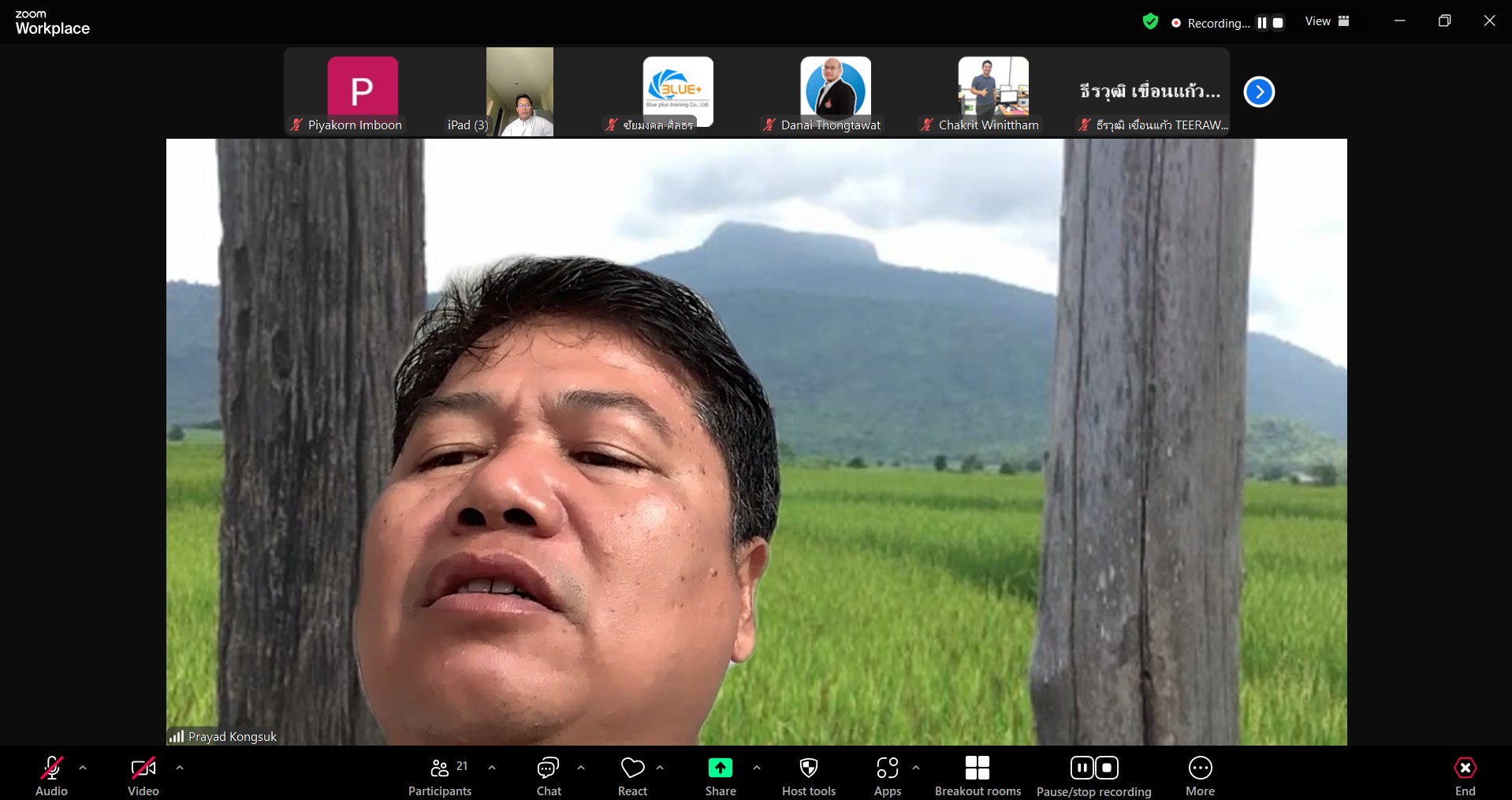Screen dimensions: 1512x800
Task: Unmute microphone with the Audio button
Action: point(52,776)
